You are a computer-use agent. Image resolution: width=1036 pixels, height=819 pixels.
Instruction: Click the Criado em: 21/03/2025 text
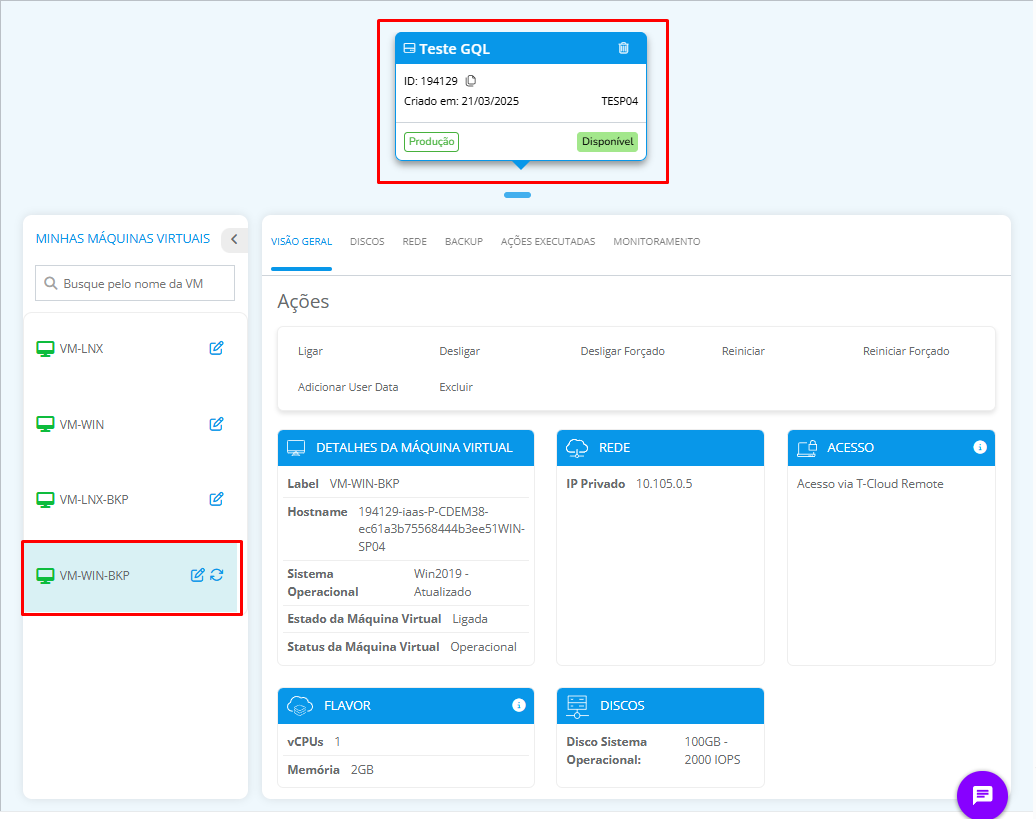point(461,101)
